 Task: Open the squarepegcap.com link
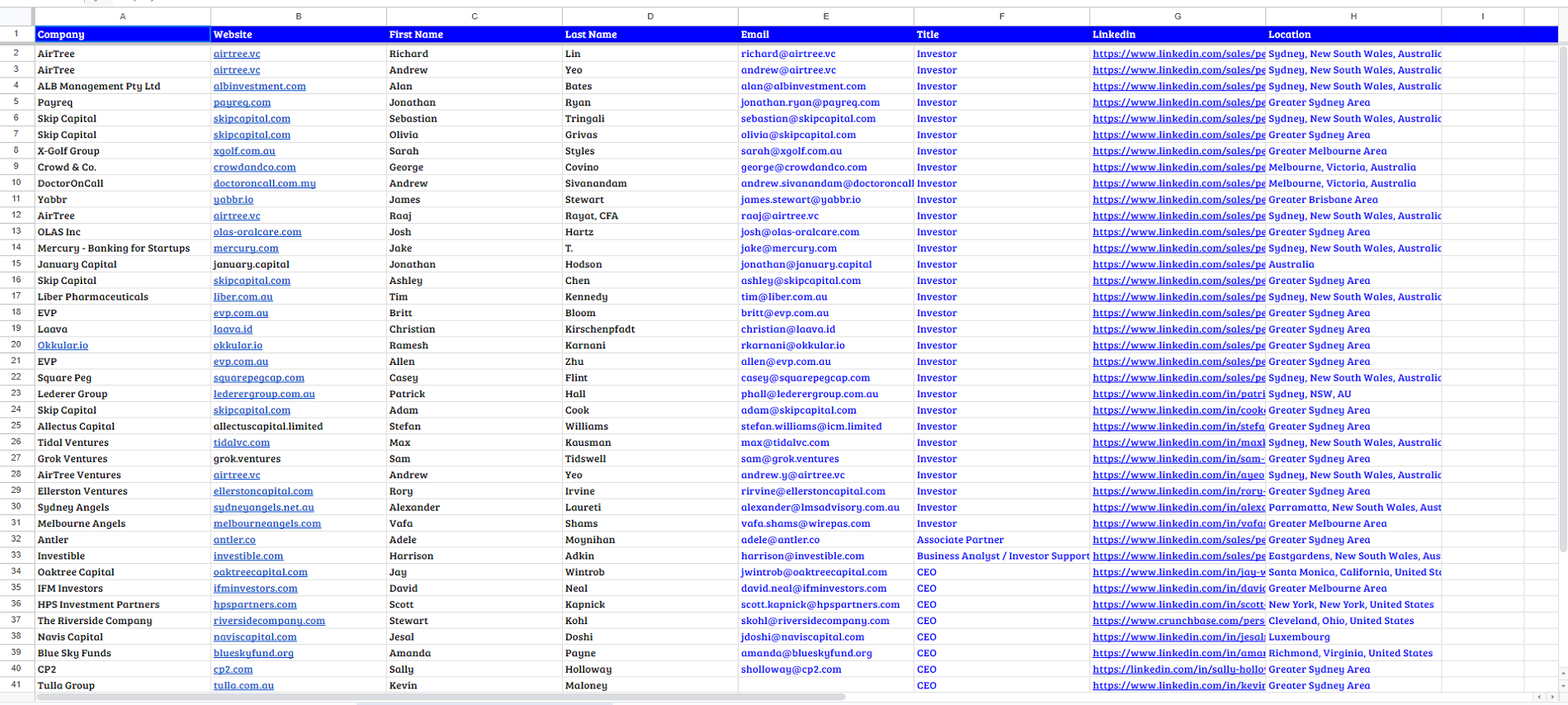pyautogui.click(x=258, y=378)
